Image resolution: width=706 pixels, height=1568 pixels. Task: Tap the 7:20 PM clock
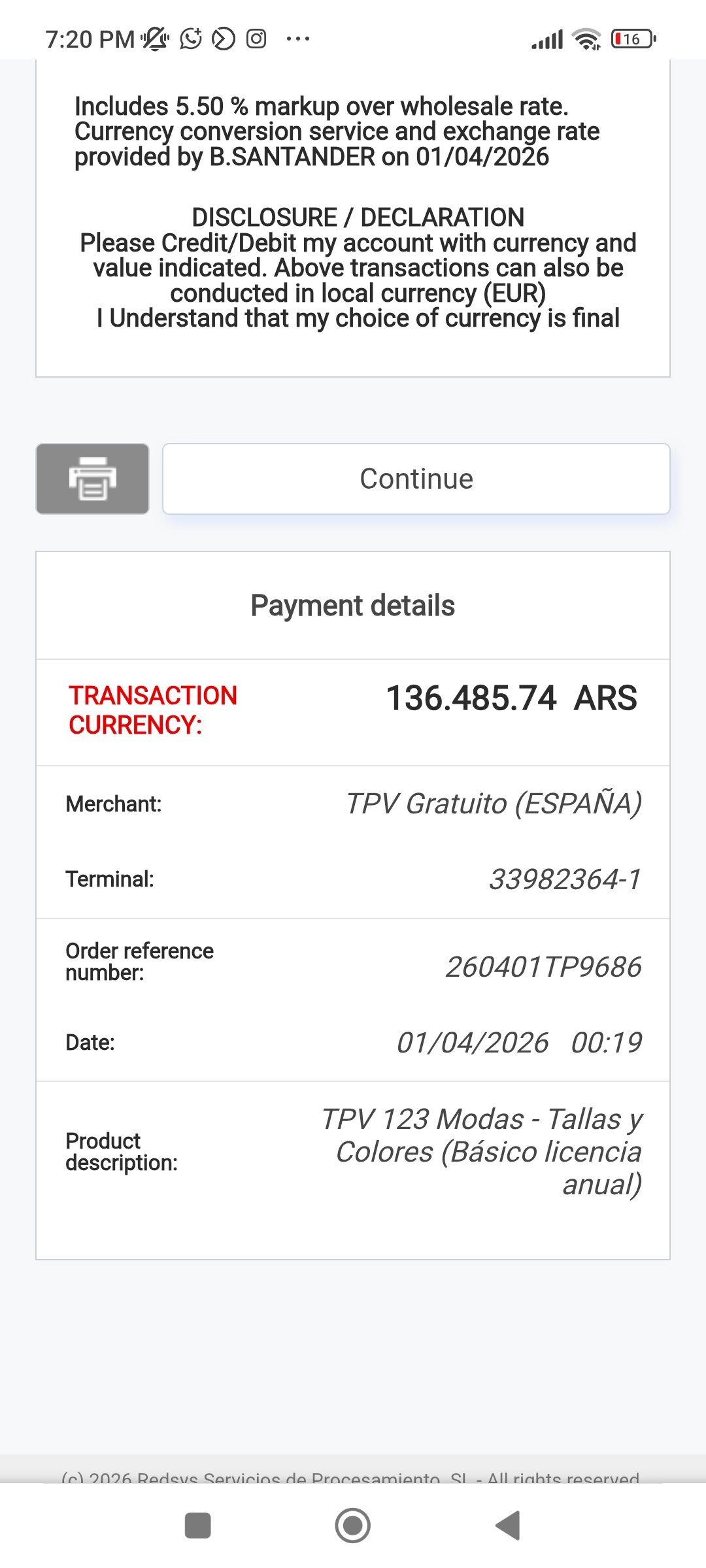tap(90, 39)
